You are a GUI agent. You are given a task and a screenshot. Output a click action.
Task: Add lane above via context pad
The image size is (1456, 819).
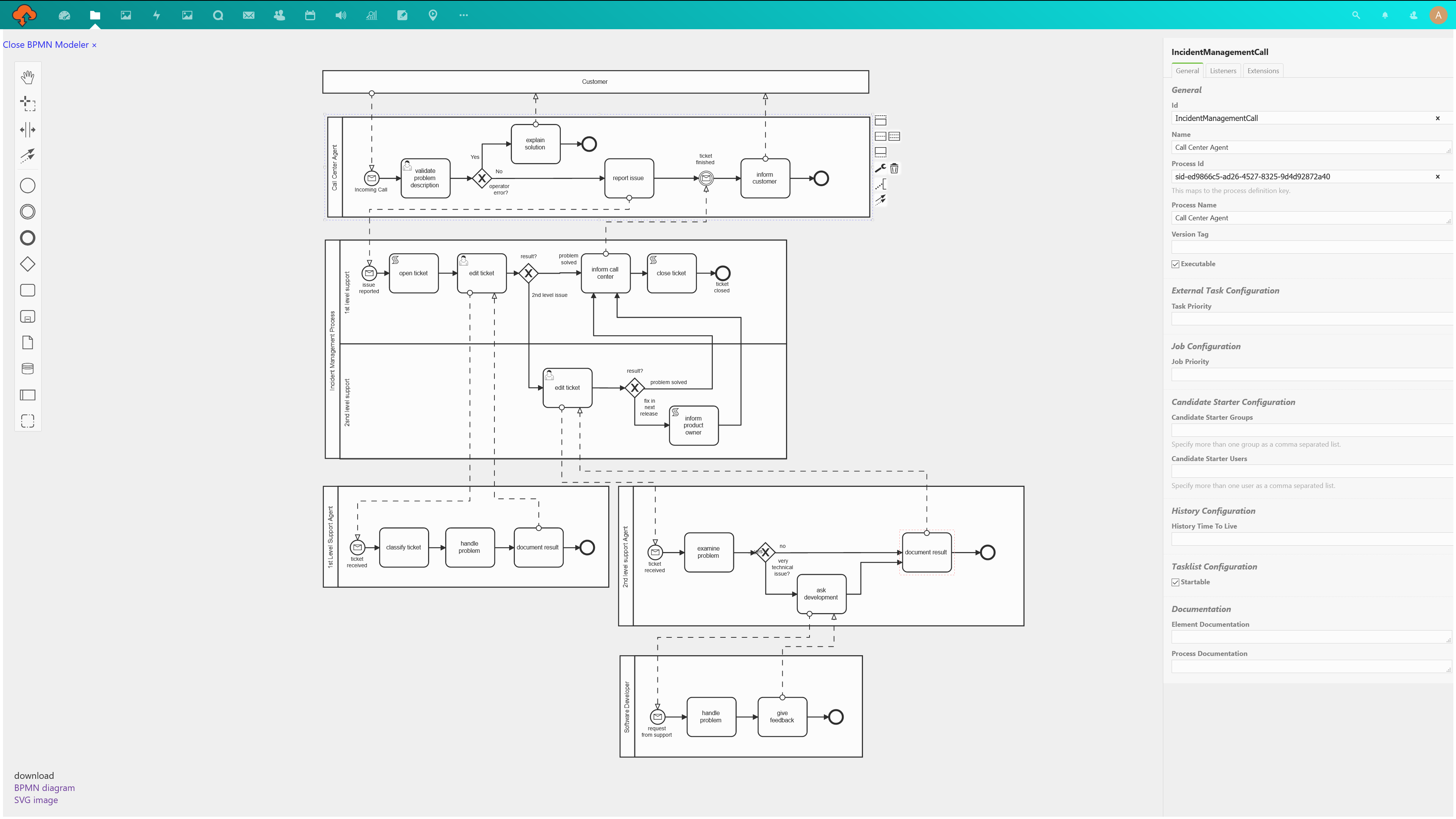(x=880, y=121)
